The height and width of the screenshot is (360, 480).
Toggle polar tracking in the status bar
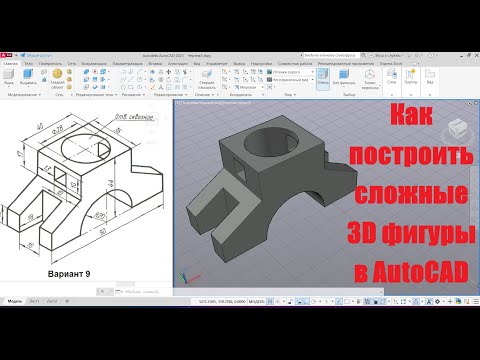tap(313, 301)
